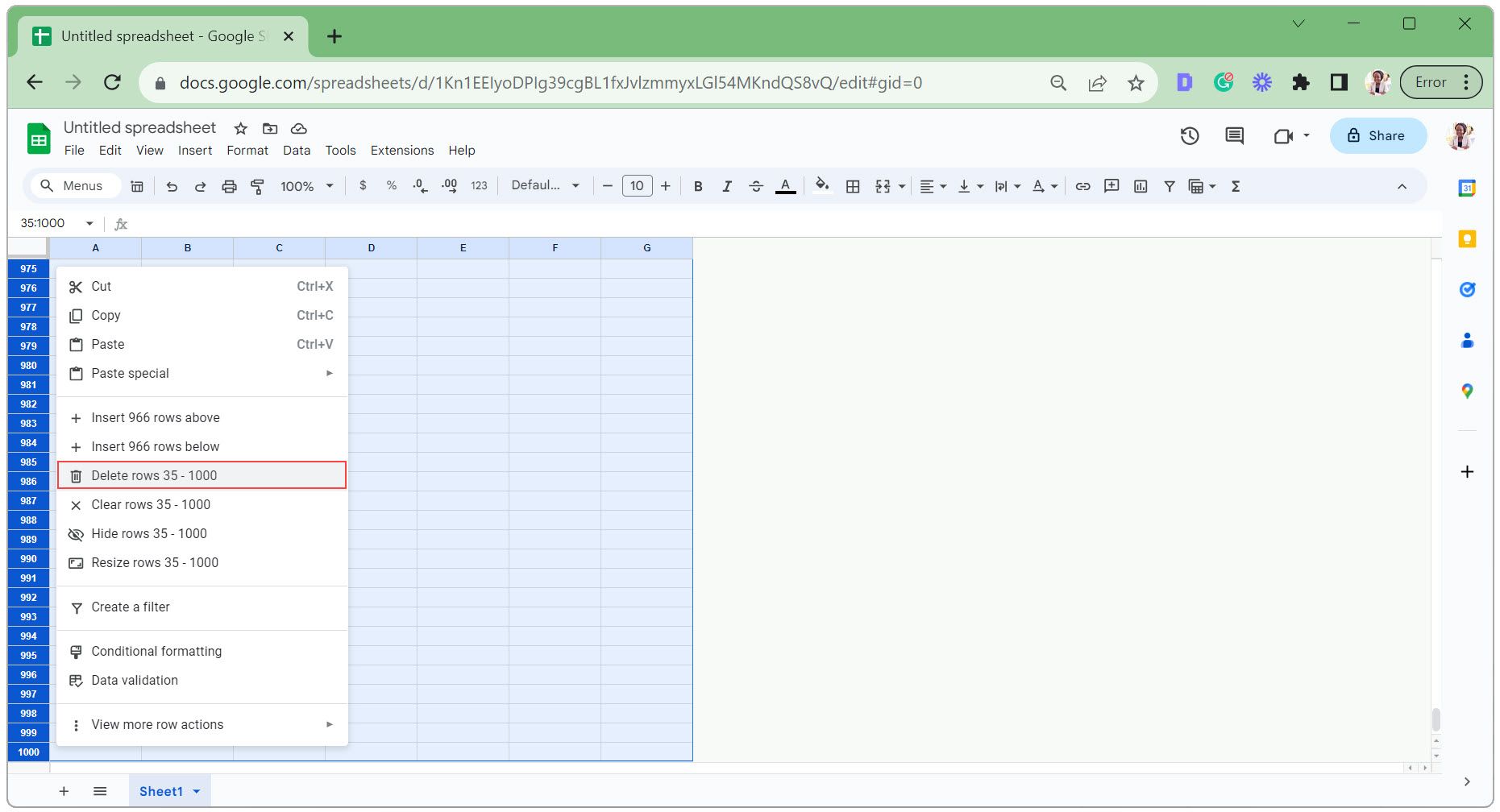
Task: Click the Insert chart icon
Action: pyautogui.click(x=1140, y=186)
